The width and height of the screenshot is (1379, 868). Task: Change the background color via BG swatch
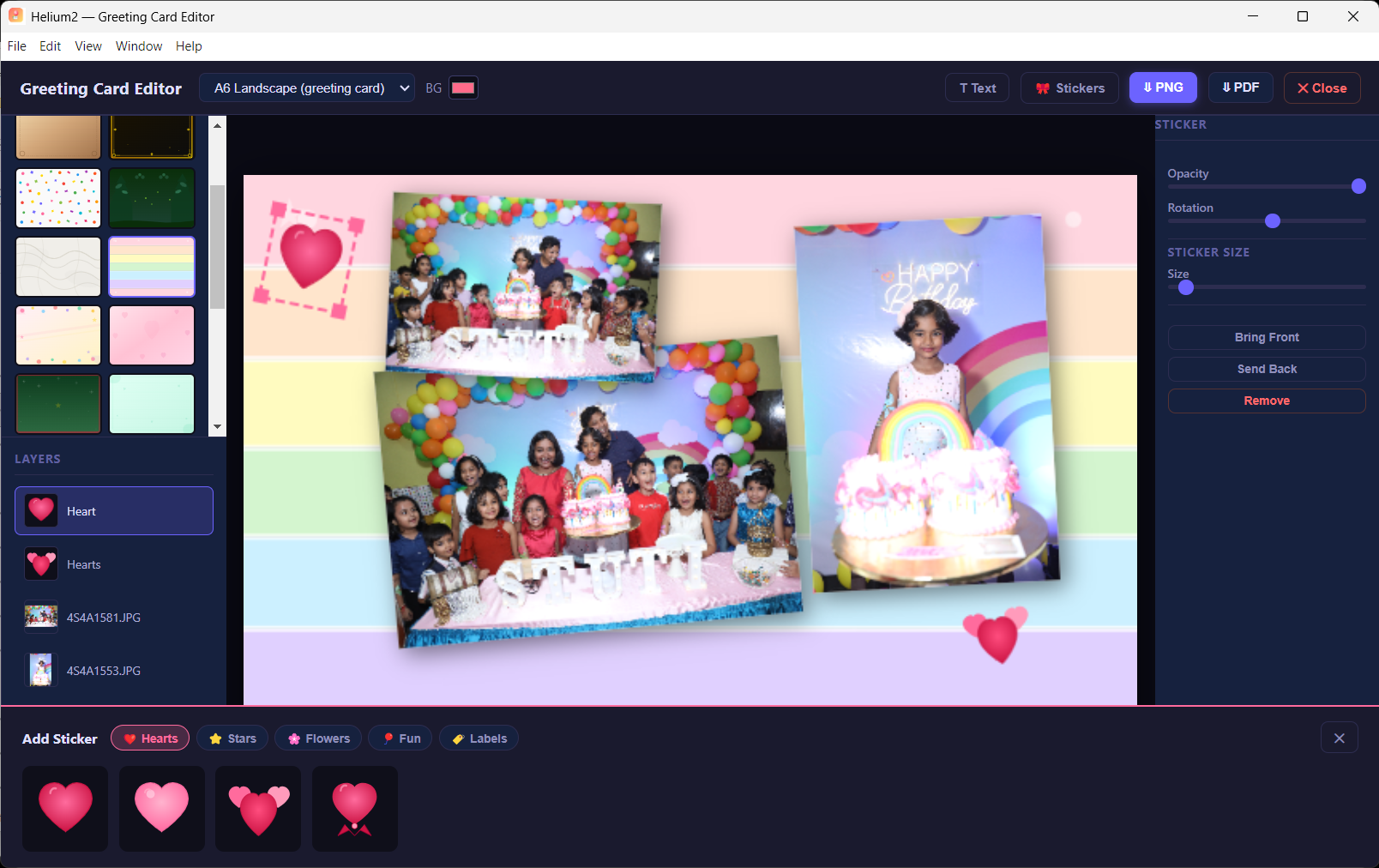[463, 87]
